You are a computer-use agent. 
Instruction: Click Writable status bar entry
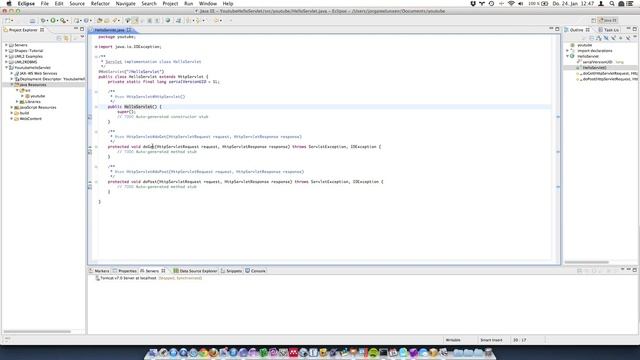tap(453, 340)
